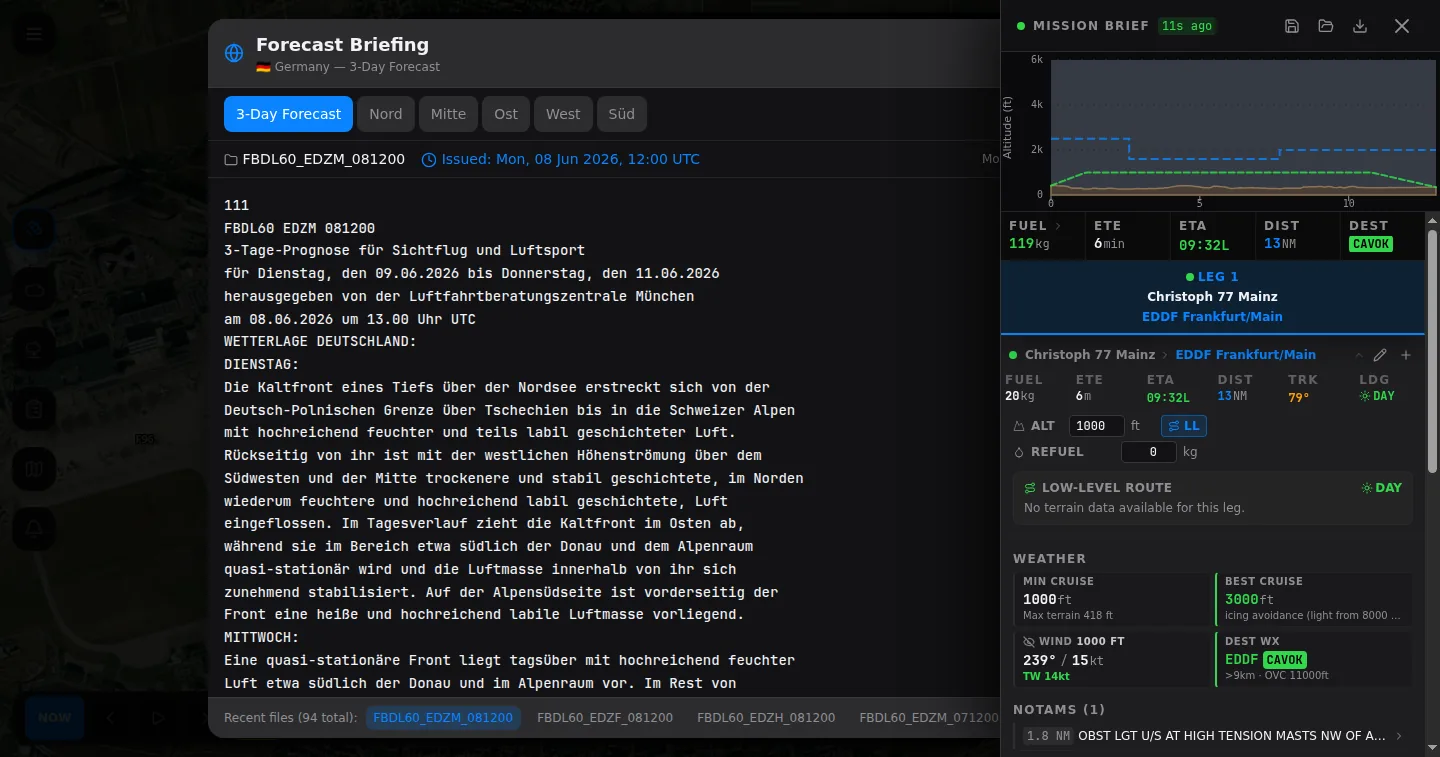Click the bell icon in the map sidebar
The width and height of the screenshot is (1440, 757).
35,527
